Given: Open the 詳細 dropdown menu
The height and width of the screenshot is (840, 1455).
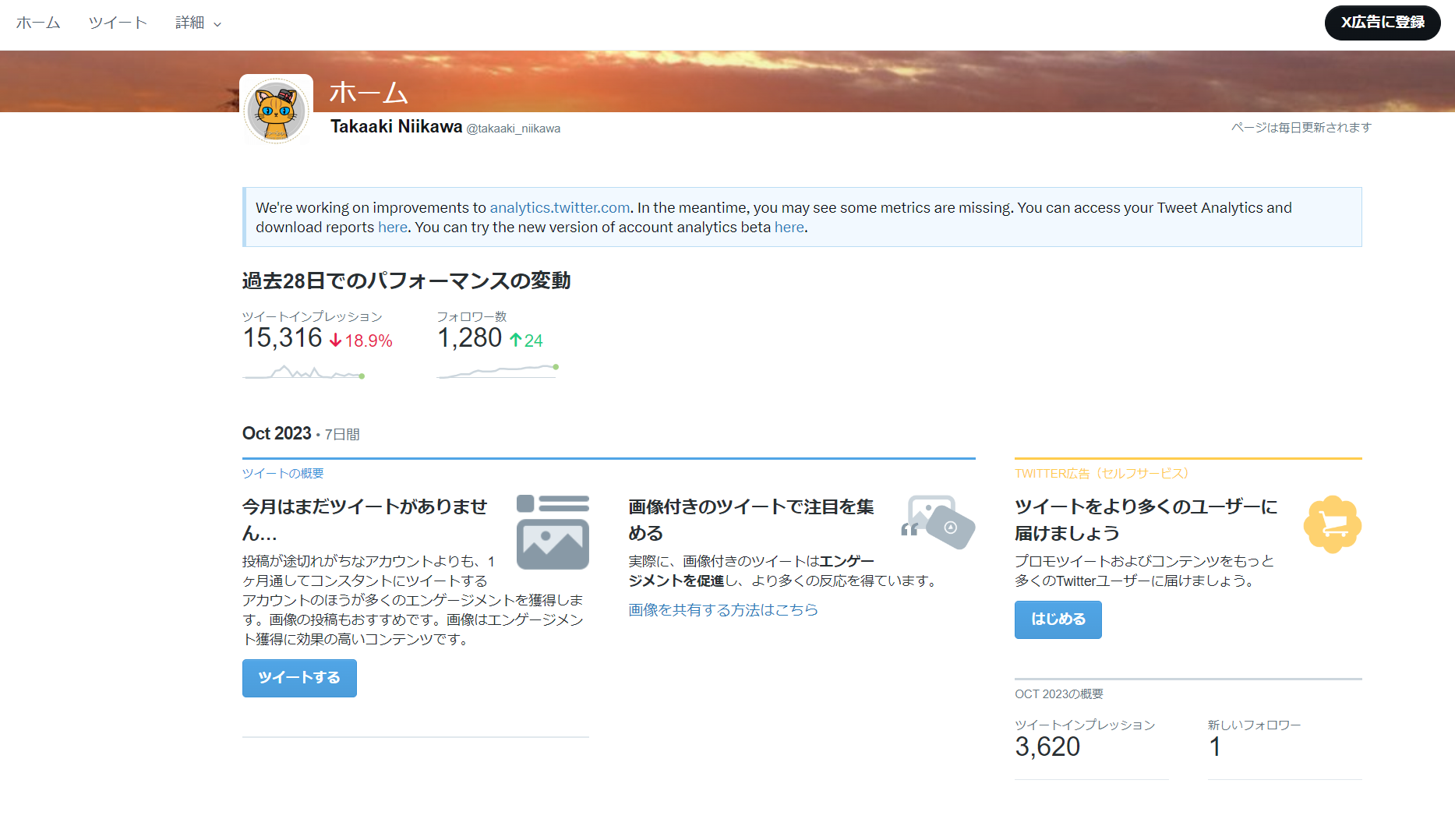Looking at the screenshot, I should point(195,23).
